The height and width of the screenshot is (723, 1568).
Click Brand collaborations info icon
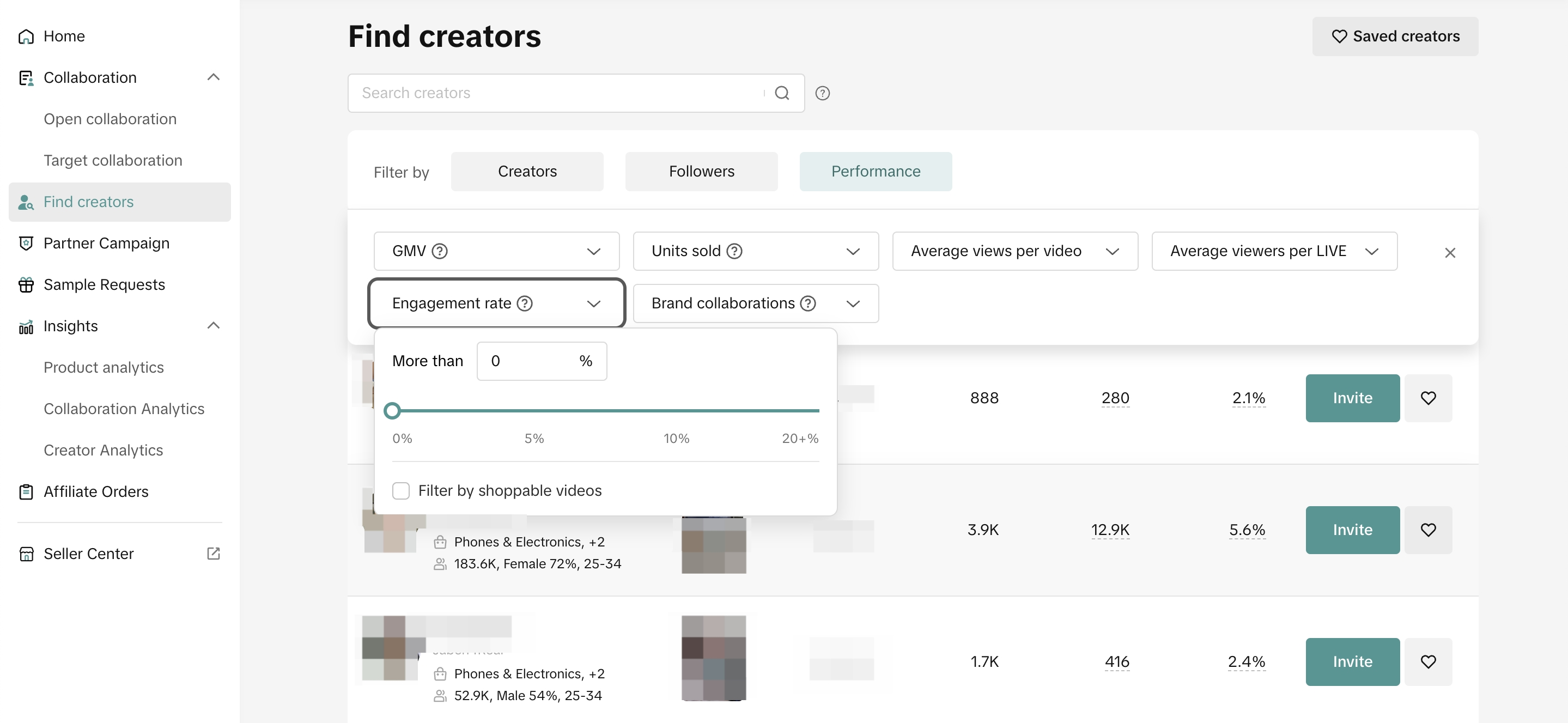tap(807, 303)
